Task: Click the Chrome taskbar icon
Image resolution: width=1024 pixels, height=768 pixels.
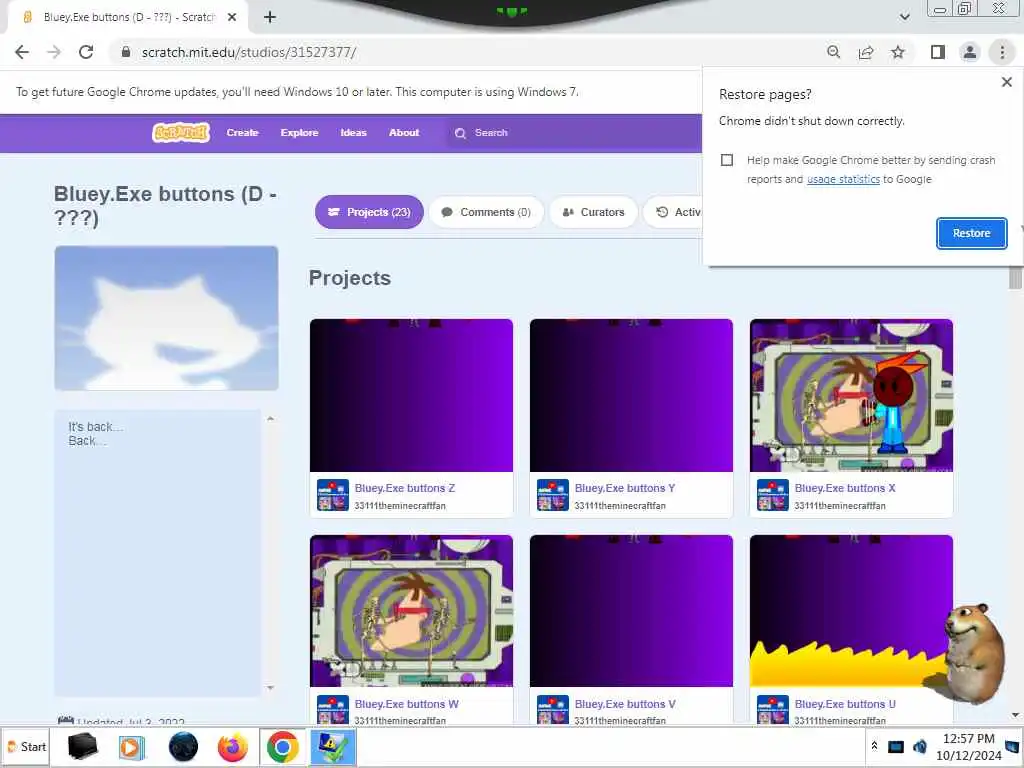Action: coord(282,747)
